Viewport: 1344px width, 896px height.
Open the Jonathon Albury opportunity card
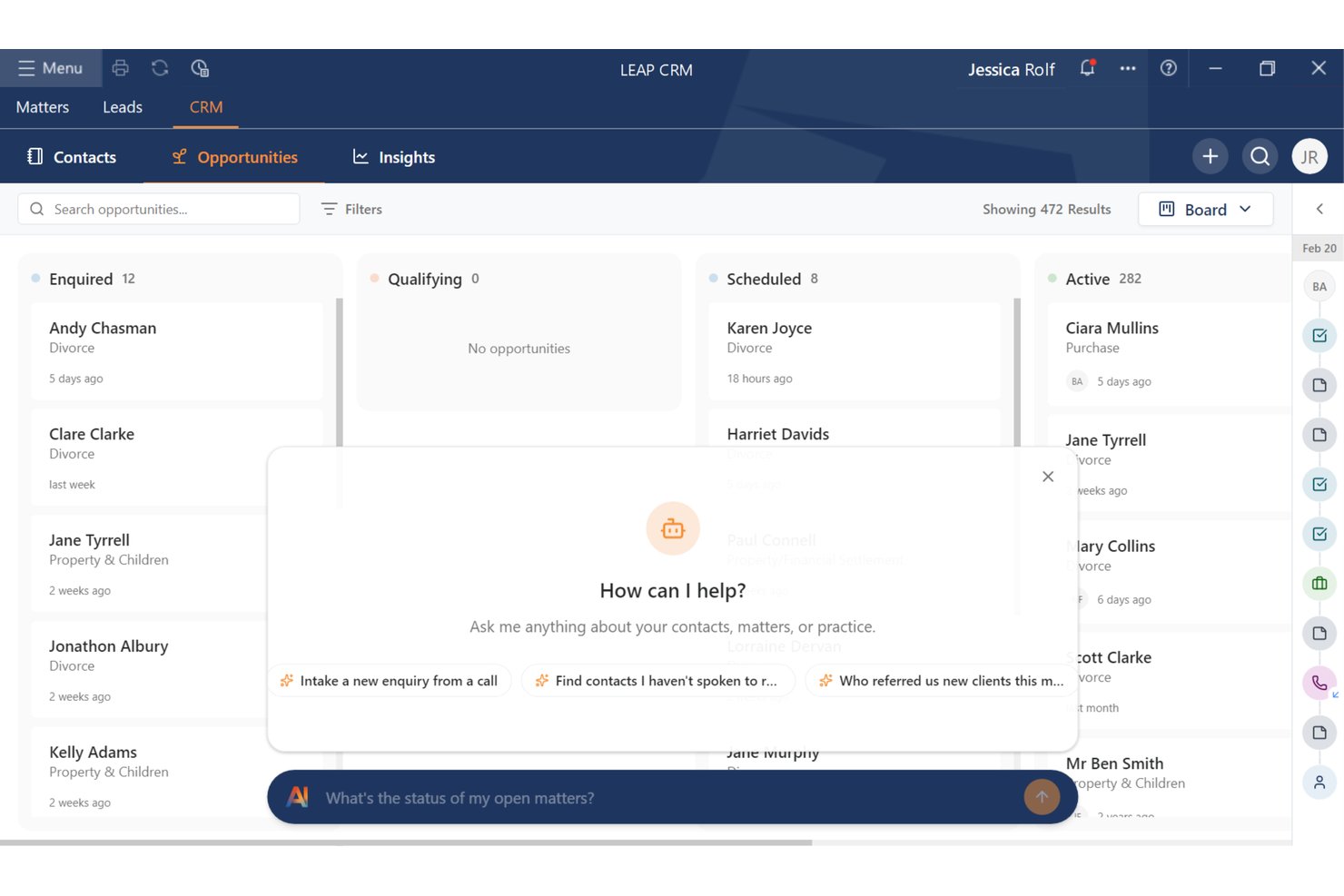(x=150, y=670)
